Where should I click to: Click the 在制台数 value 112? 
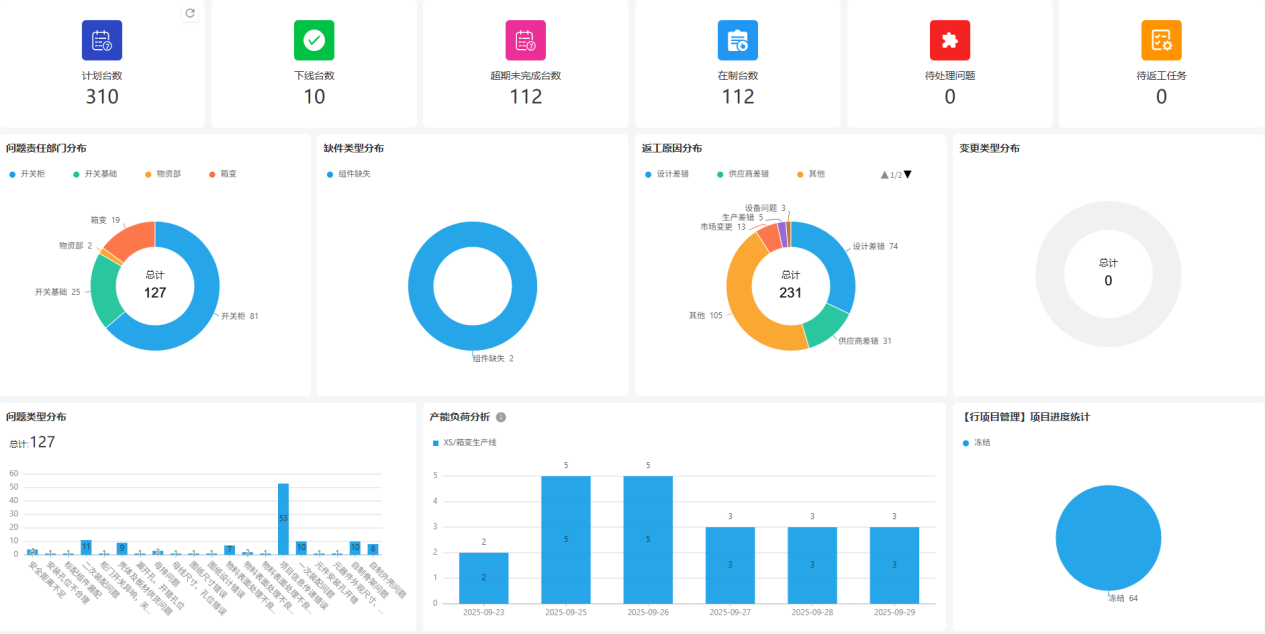pyautogui.click(x=738, y=97)
